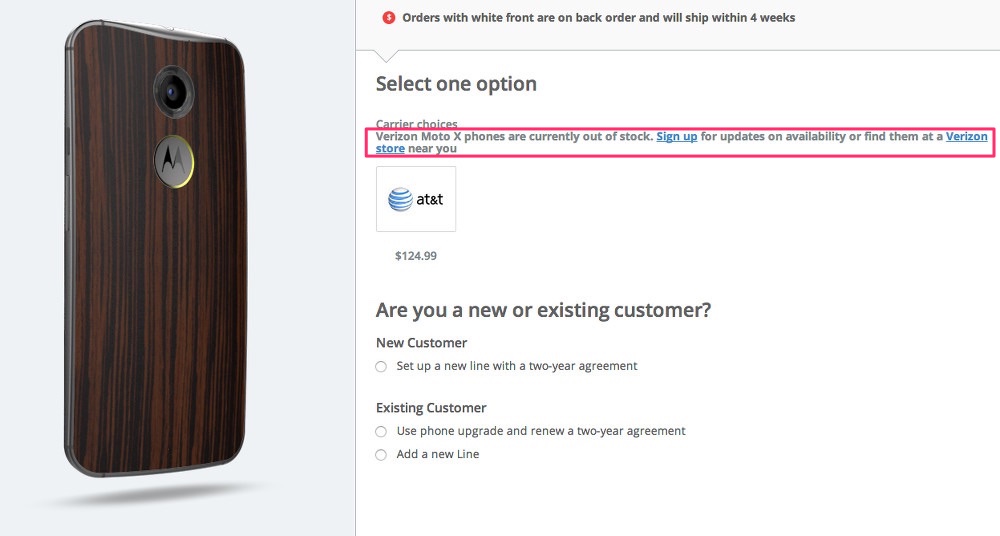Click the Carrier choices label
Viewport: 1000px width, 536px height.
[x=416, y=124]
